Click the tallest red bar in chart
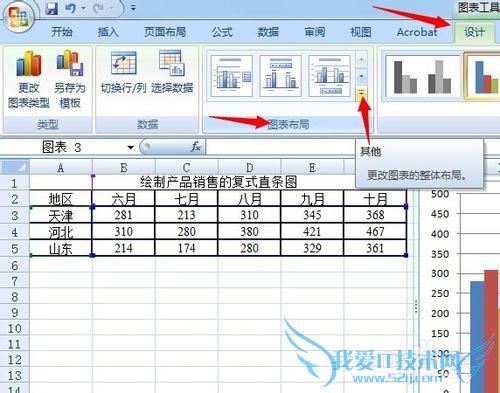The height and width of the screenshot is (393, 500). coord(491,331)
